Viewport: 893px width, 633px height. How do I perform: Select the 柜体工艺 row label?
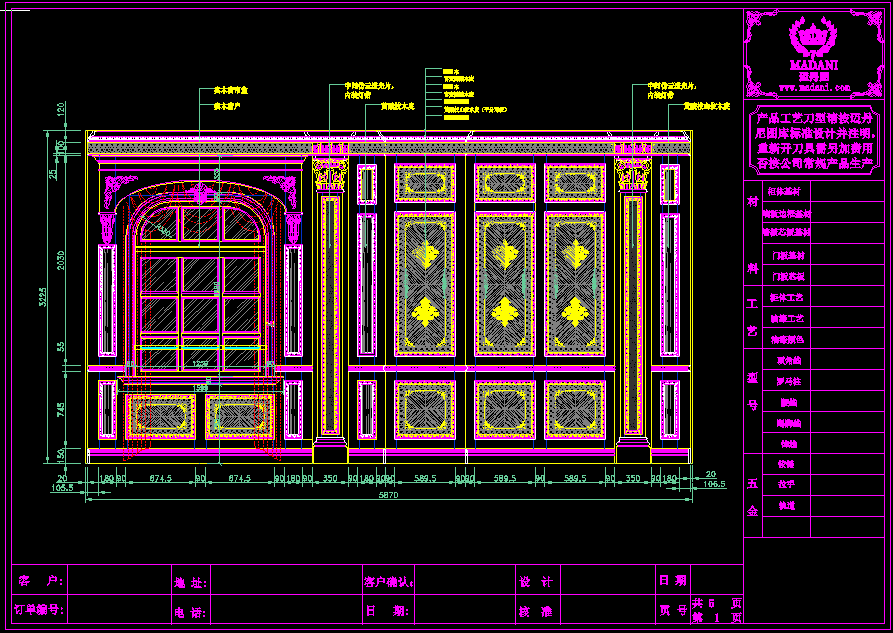[787, 297]
